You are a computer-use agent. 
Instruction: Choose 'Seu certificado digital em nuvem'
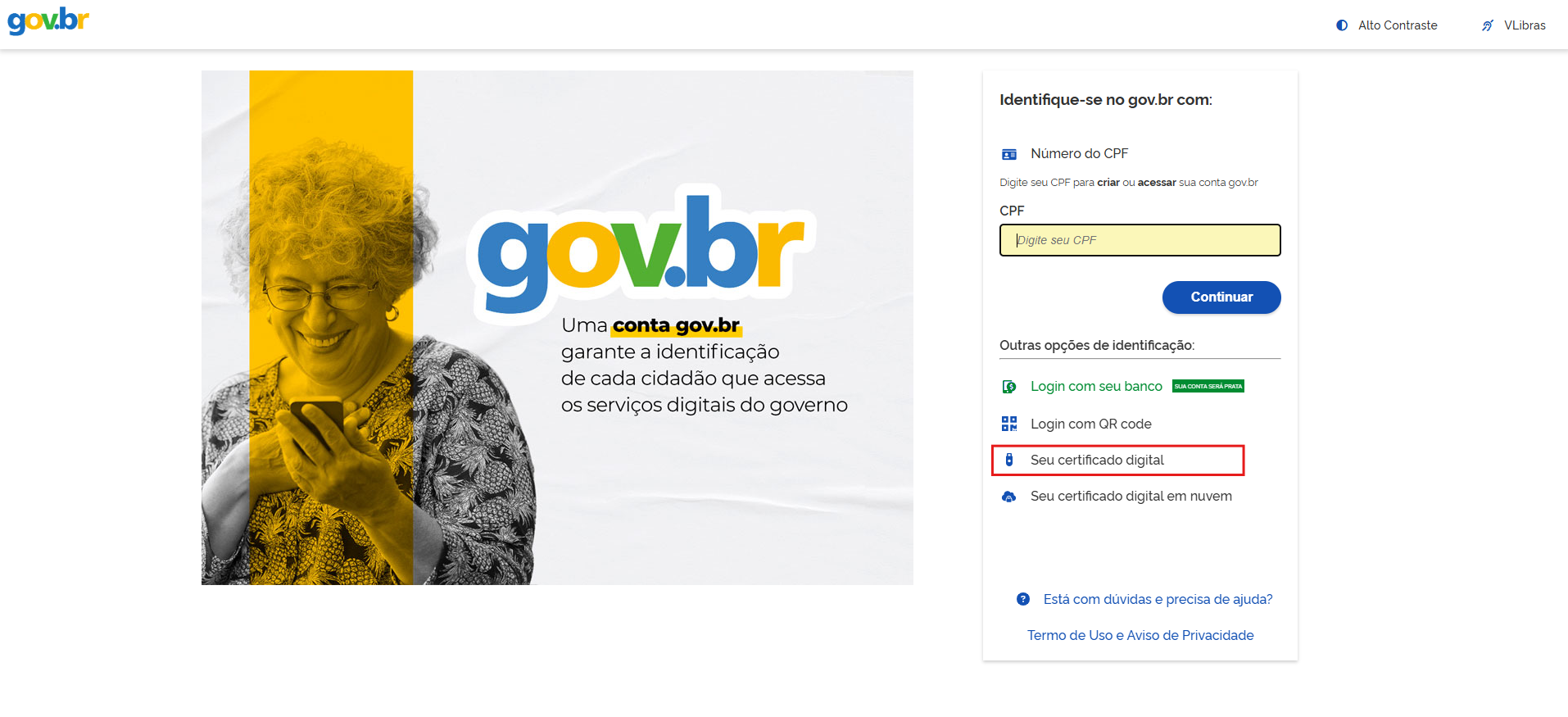pos(1131,496)
